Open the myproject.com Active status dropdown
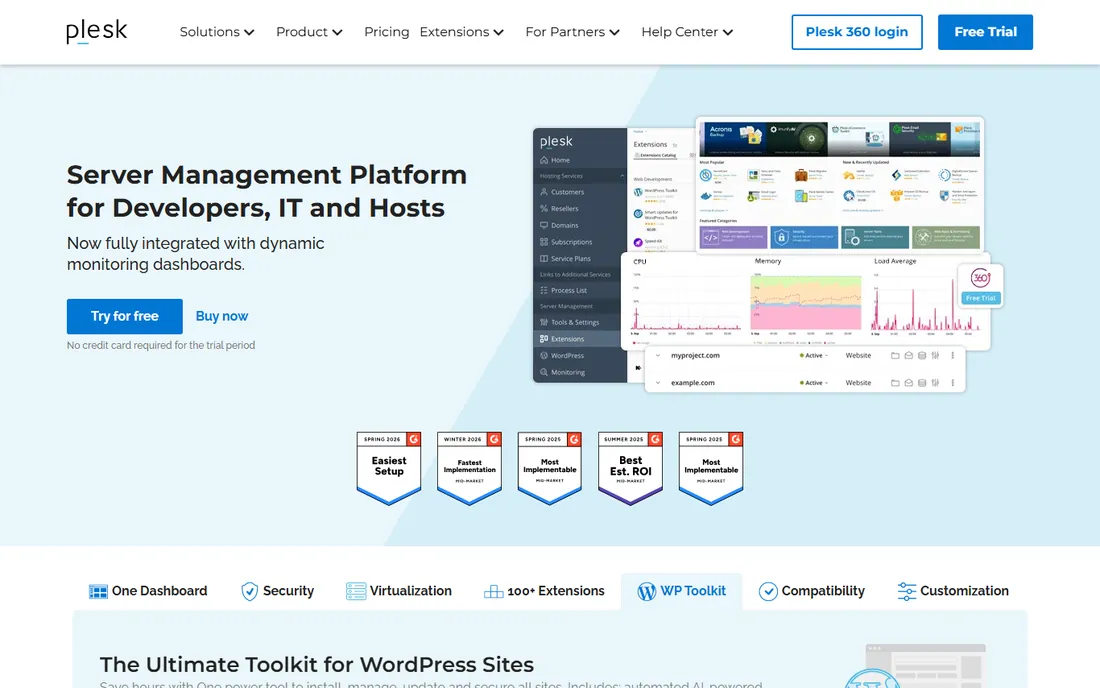This screenshot has height=688, width=1100. [814, 356]
